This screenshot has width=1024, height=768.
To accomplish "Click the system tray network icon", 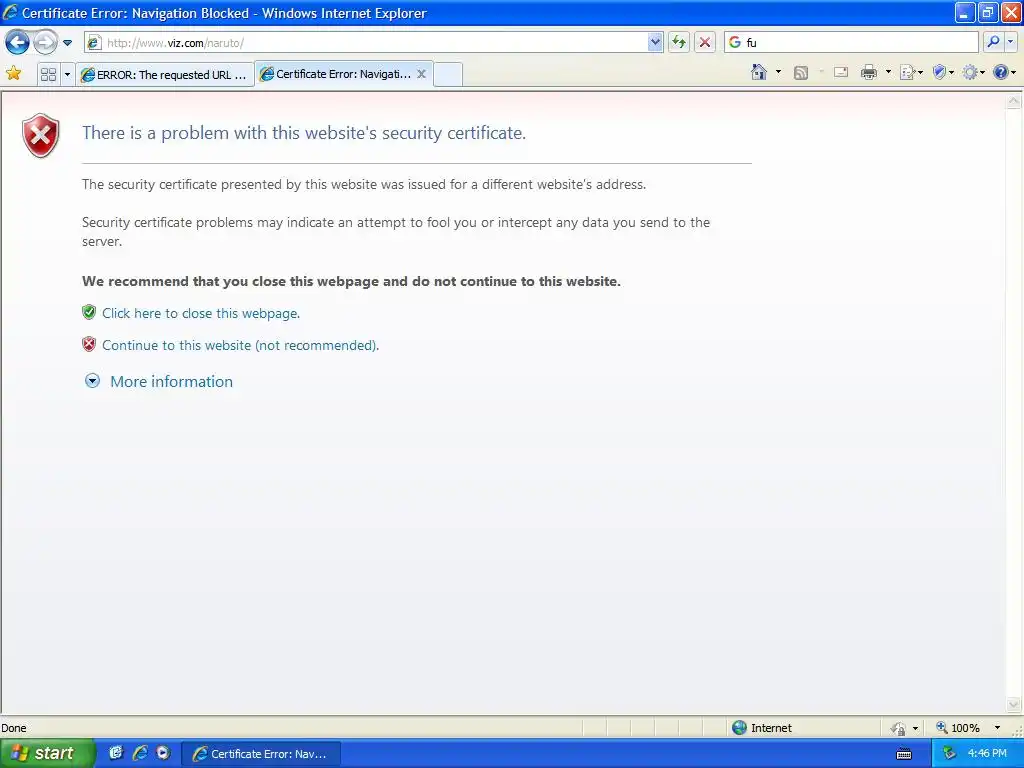I will tap(949, 754).
